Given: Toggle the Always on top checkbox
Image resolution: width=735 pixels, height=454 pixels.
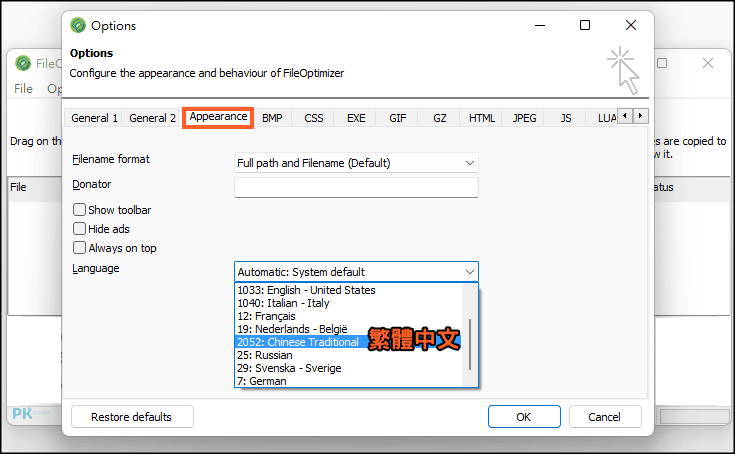Looking at the screenshot, I should (x=80, y=248).
